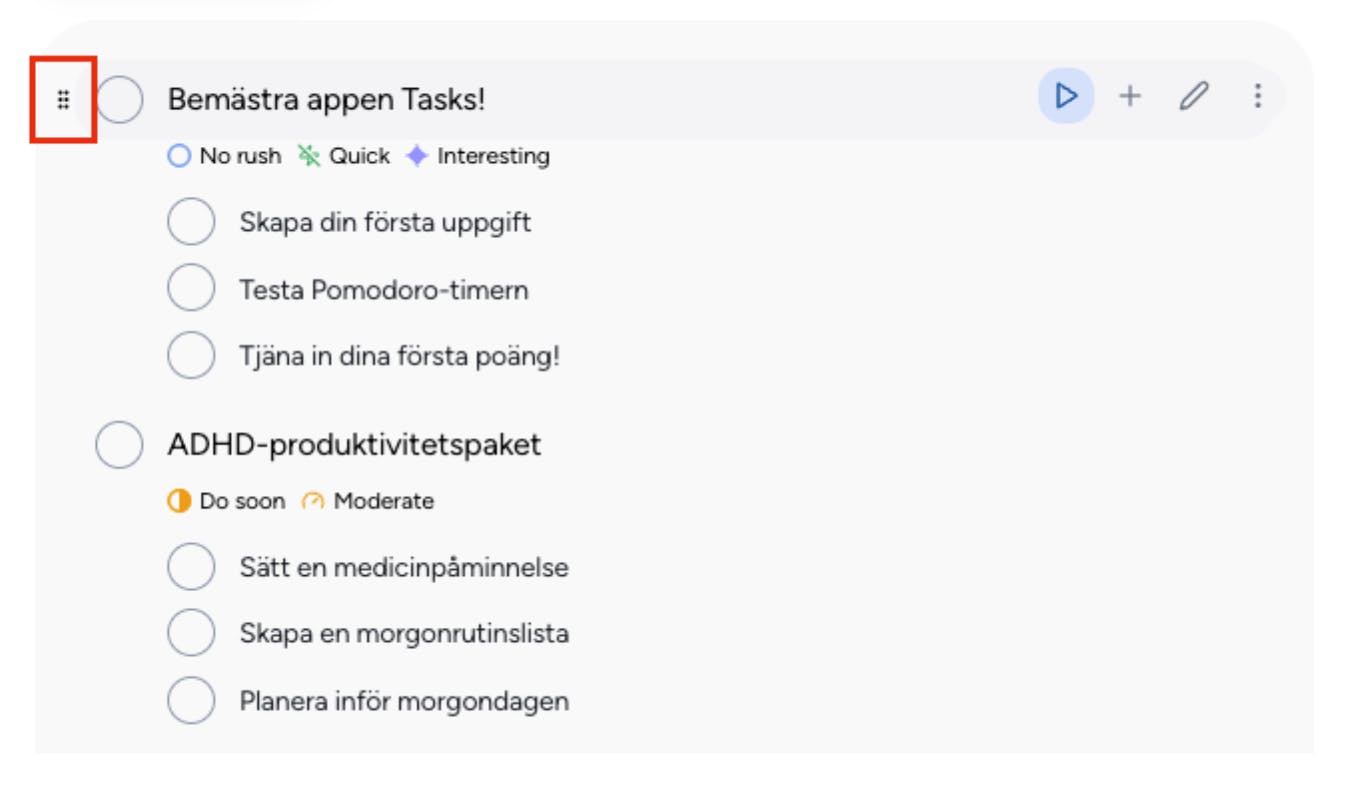
Task: Edit the task with the pencil icon
Action: [x=1193, y=96]
